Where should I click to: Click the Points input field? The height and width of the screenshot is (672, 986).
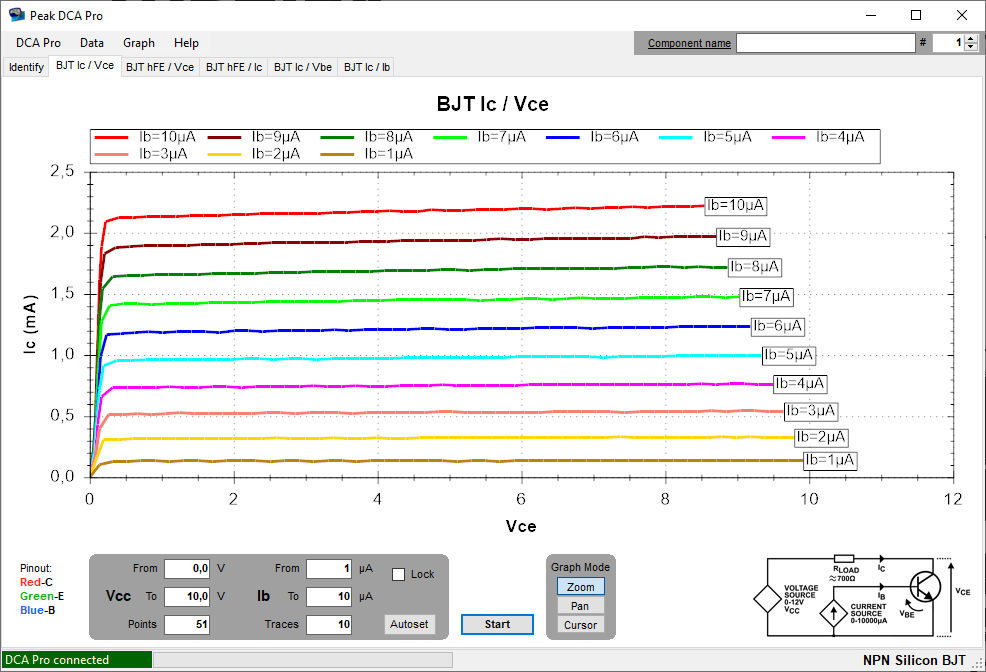pos(187,624)
